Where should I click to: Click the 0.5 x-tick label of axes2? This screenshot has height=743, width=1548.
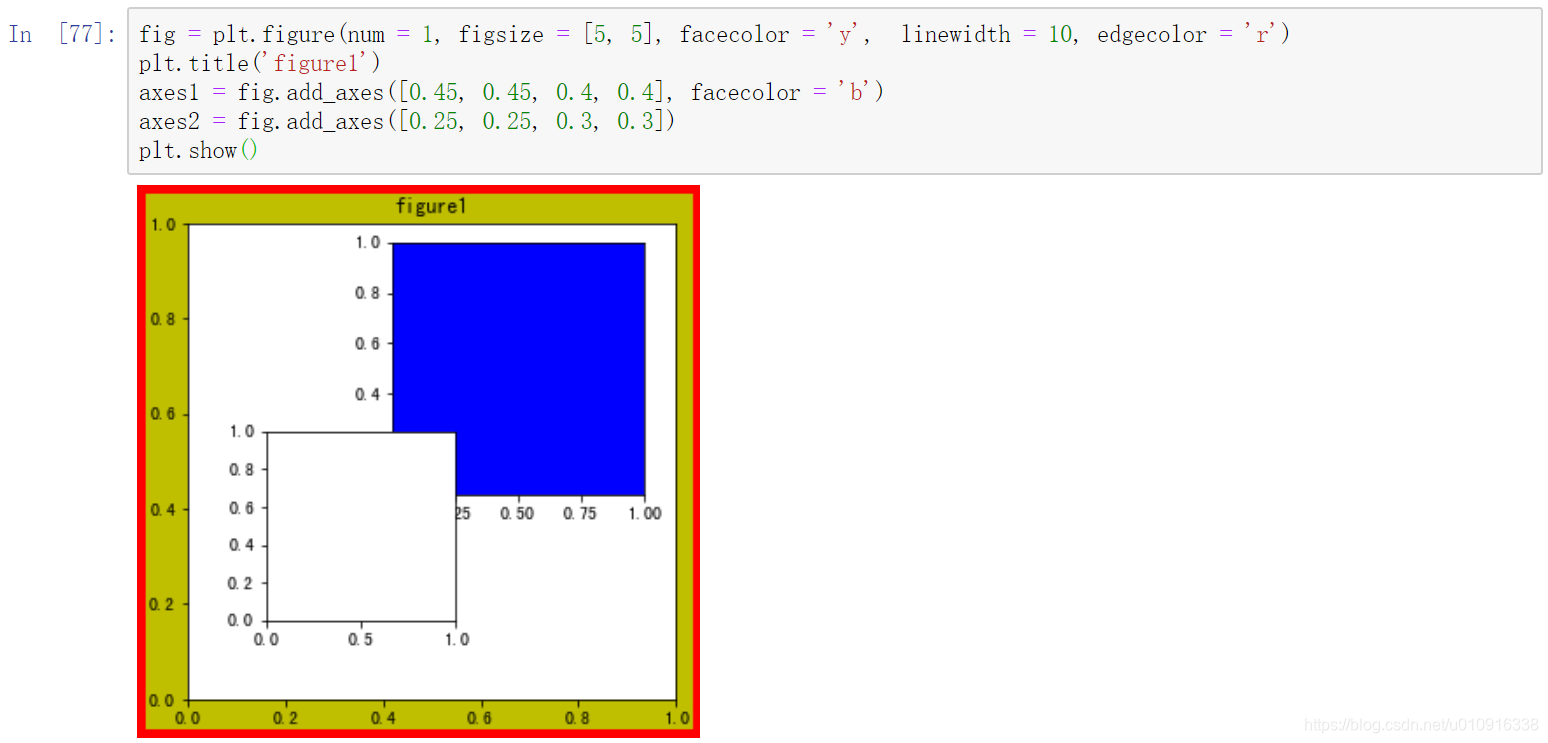pos(361,640)
